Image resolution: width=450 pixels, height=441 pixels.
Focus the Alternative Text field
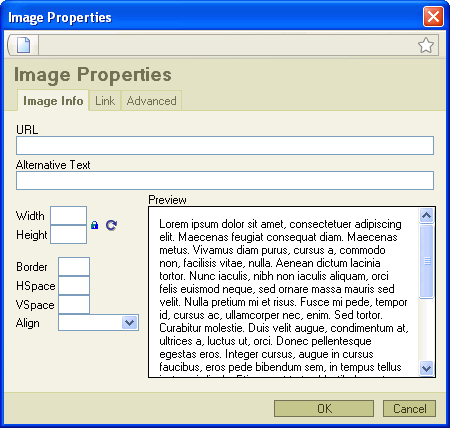tap(225, 180)
